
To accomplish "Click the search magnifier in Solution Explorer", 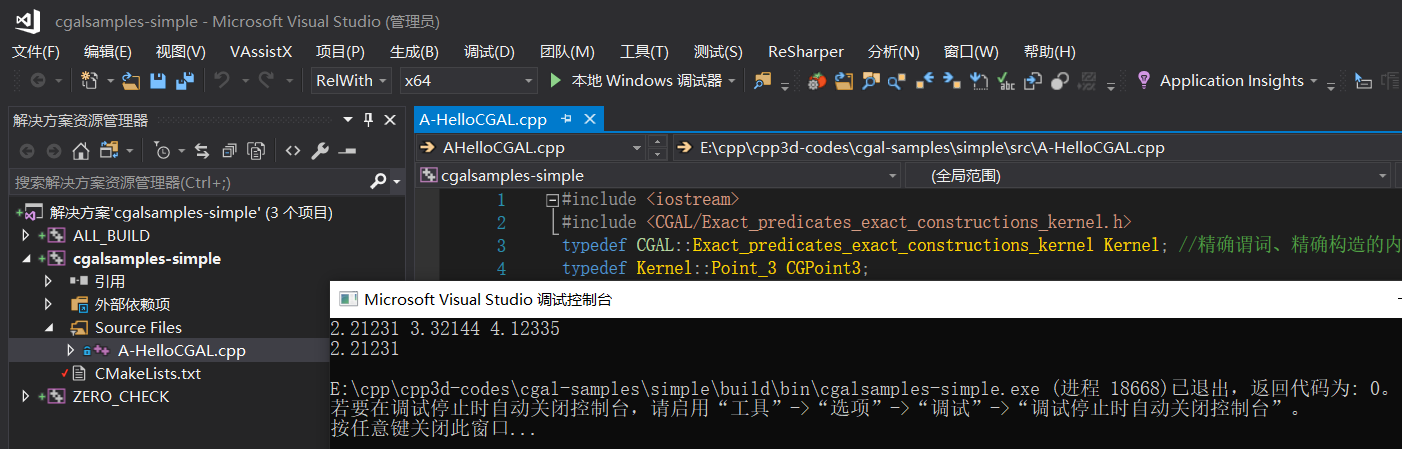I will coord(378,182).
